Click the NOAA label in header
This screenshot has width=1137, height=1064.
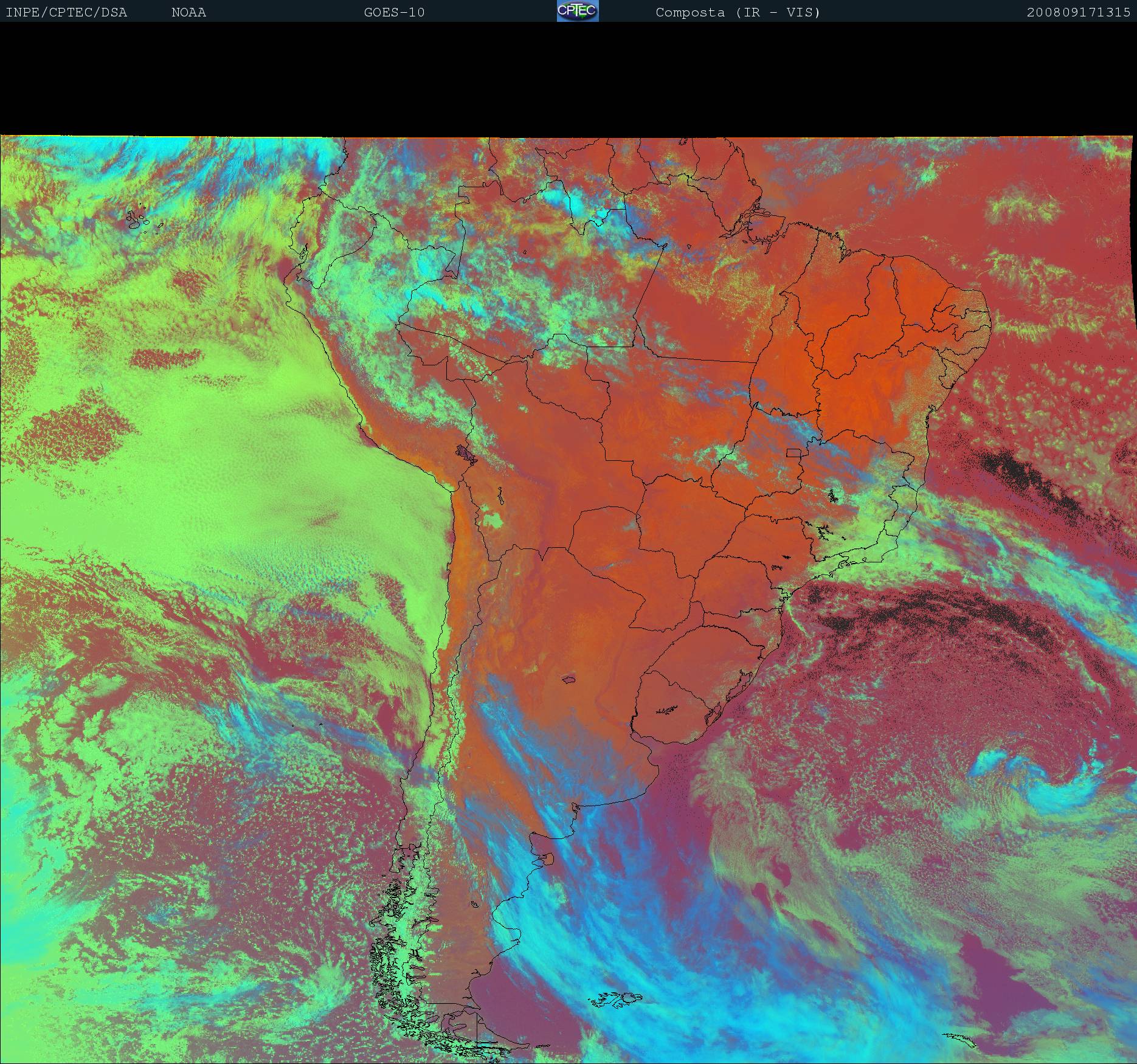point(188,12)
